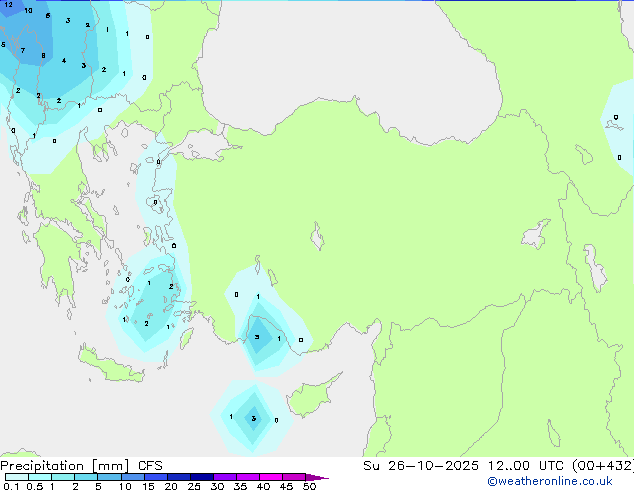
Task: Select the 10–15 mm legend color swatch
Action: (132, 477)
